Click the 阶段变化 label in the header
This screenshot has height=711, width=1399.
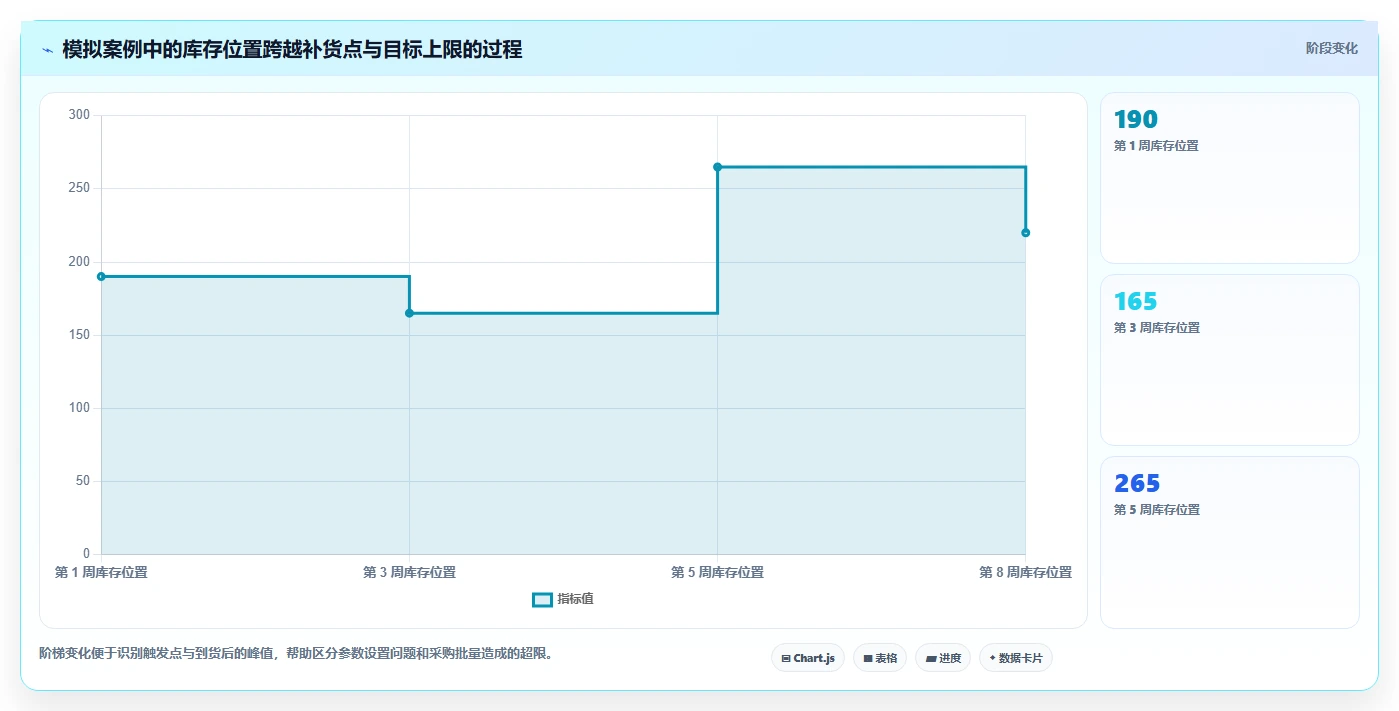[1331, 48]
